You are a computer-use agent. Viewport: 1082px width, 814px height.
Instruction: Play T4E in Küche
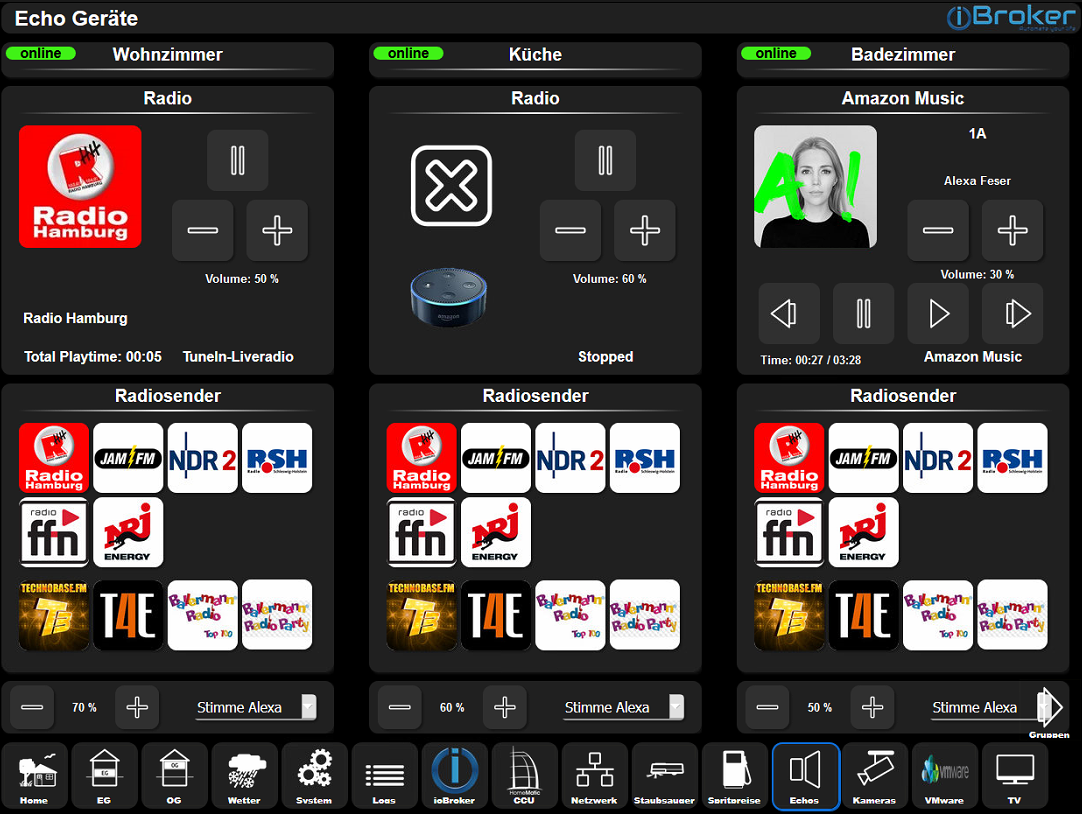(496, 615)
